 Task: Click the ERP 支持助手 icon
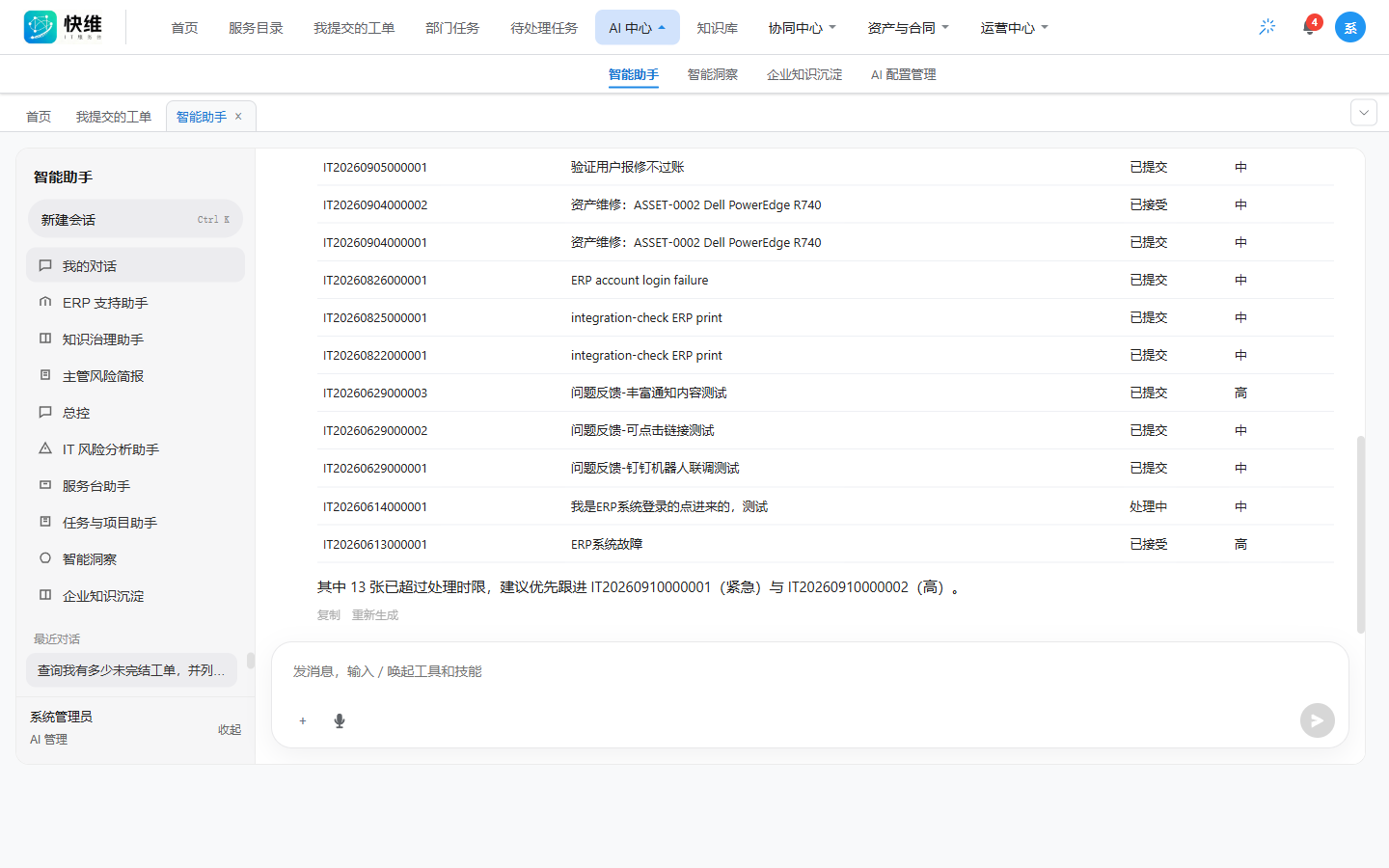coord(45,302)
